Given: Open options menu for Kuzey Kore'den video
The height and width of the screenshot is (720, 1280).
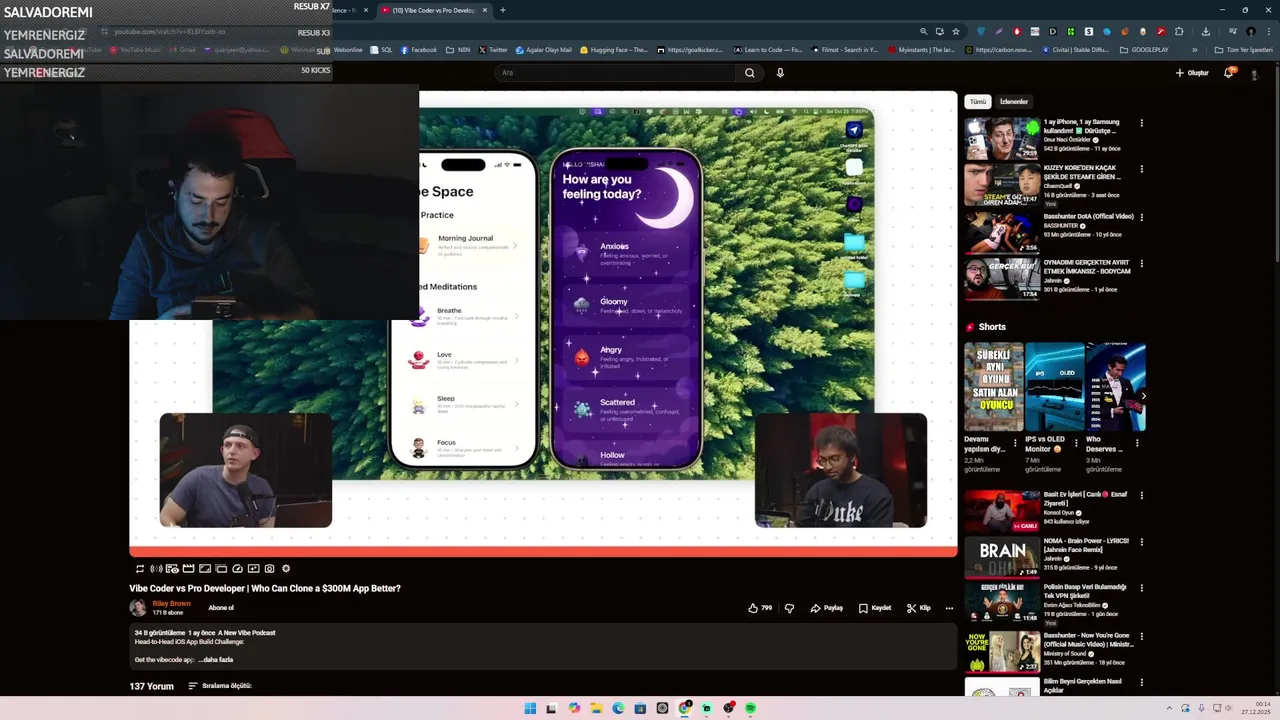Looking at the screenshot, I should pos(1141,169).
